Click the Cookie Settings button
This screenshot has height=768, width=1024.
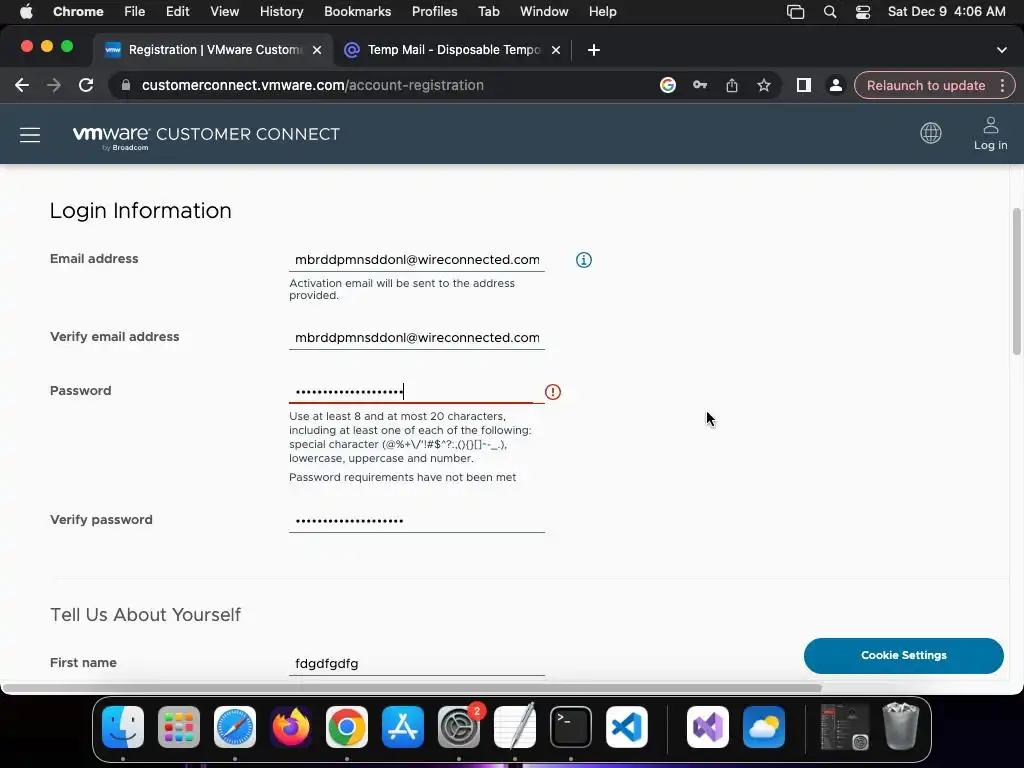(x=903, y=656)
